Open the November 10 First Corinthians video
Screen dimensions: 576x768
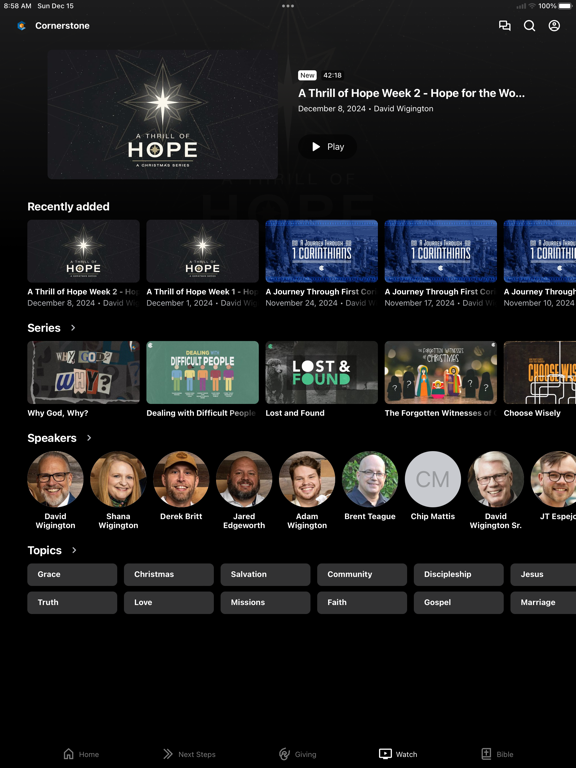click(540, 251)
